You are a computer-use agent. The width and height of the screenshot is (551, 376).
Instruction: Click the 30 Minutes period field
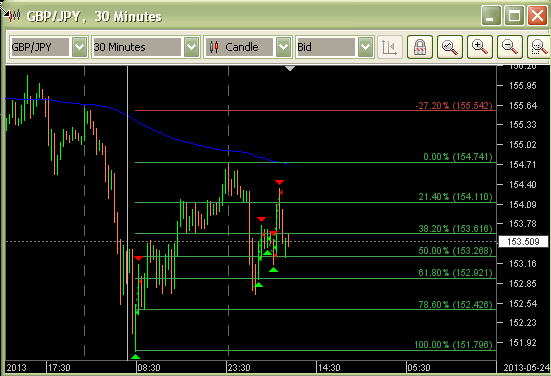(137, 47)
